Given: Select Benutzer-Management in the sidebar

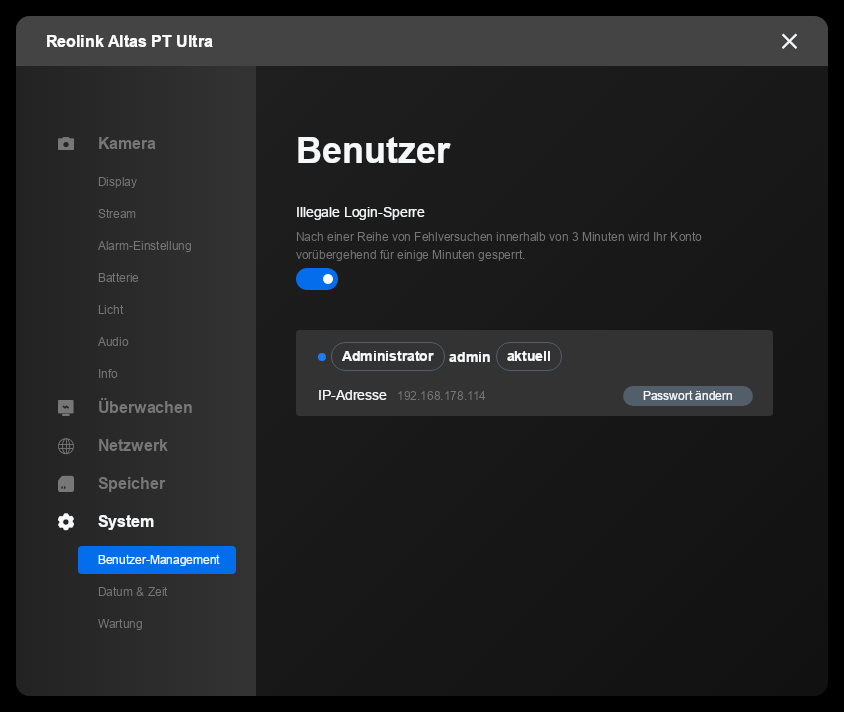Looking at the screenshot, I should tap(157, 560).
